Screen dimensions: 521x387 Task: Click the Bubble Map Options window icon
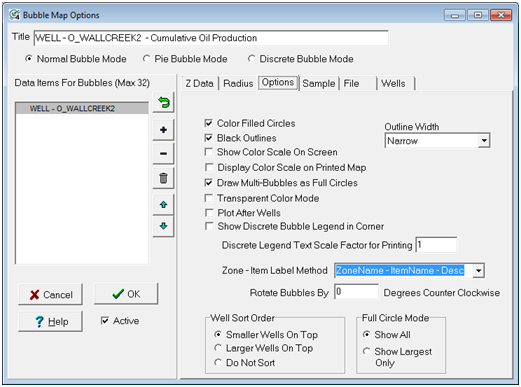coord(15,15)
